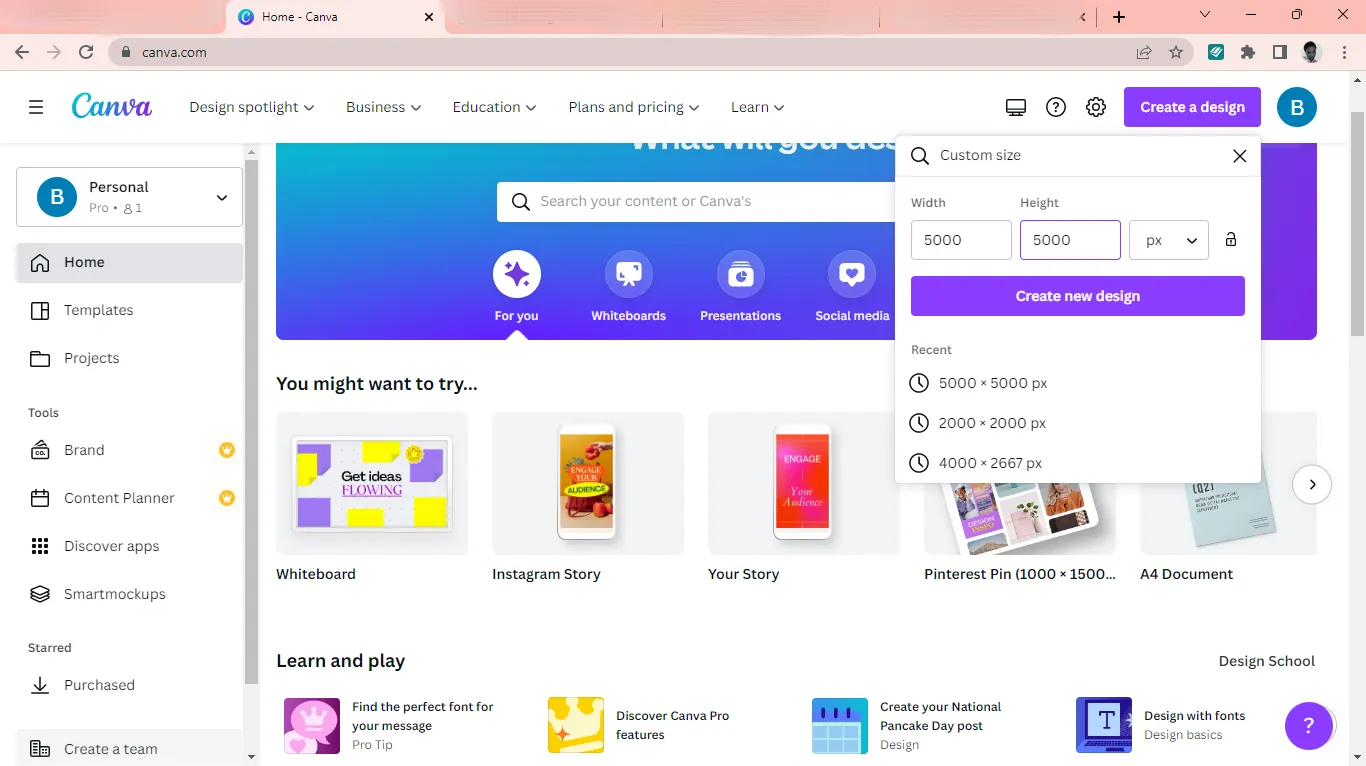Share this page from the address bar
The image size is (1366, 766).
(1144, 52)
